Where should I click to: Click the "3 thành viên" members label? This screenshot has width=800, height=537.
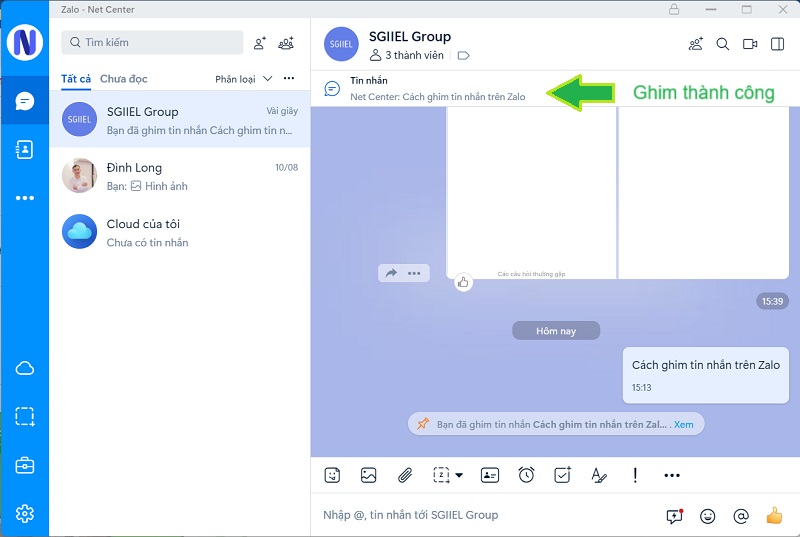tap(407, 55)
